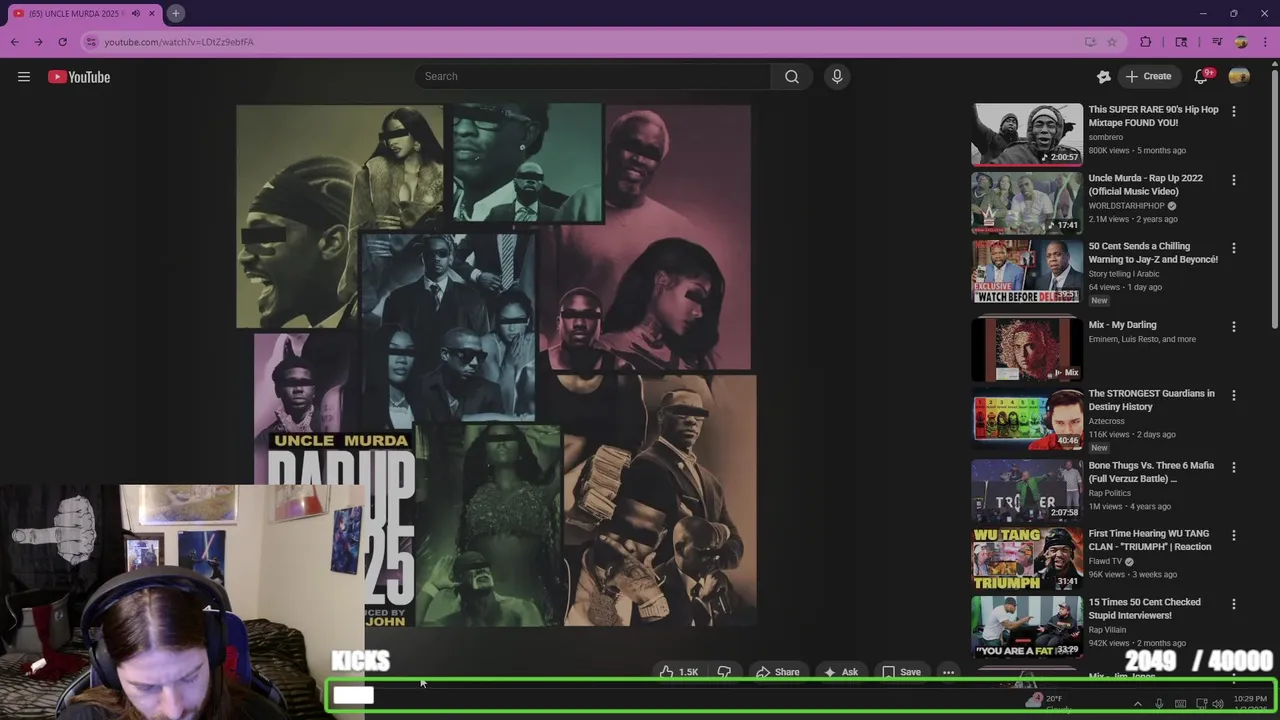Open options for 50 Cent Chilling Warning video
Image resolution: width=1280 pixels, height=720 pixels.
[x=1234, y=248]
